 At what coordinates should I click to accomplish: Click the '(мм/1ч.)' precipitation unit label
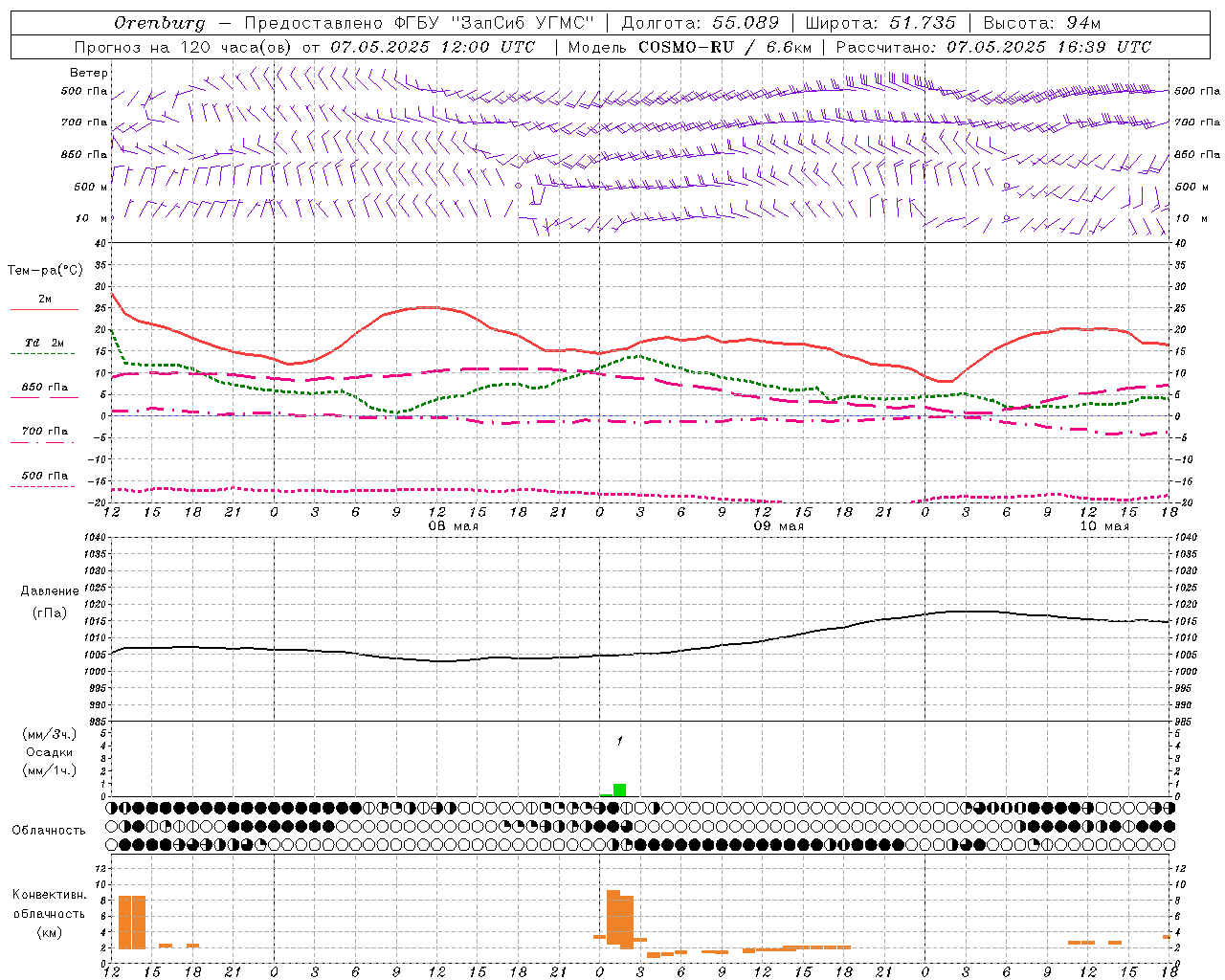click(x=50, y=770)
